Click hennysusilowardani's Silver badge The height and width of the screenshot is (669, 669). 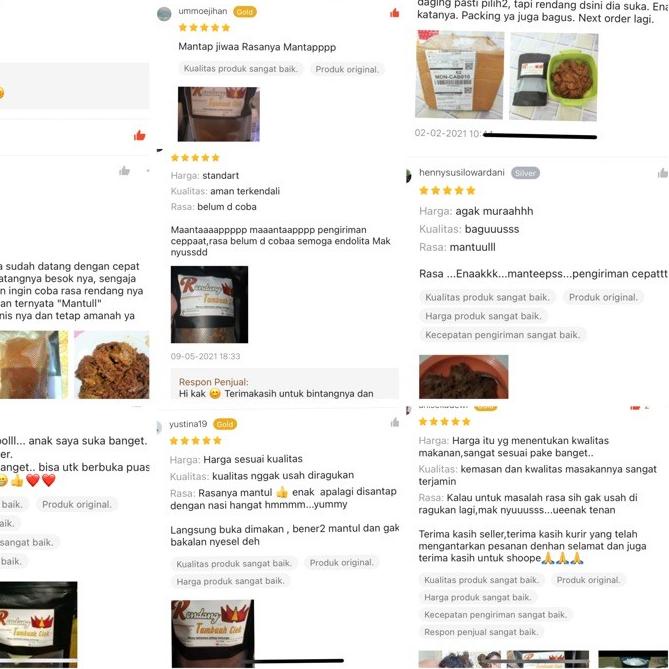click(525, 173)
